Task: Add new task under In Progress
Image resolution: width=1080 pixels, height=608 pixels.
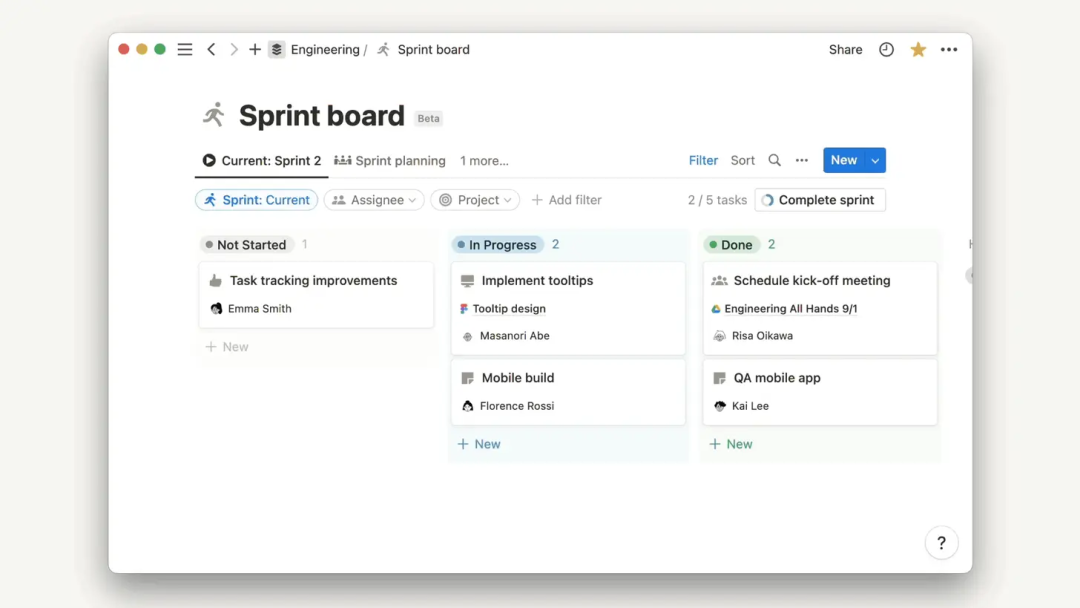Action: [x=479, y=444]
